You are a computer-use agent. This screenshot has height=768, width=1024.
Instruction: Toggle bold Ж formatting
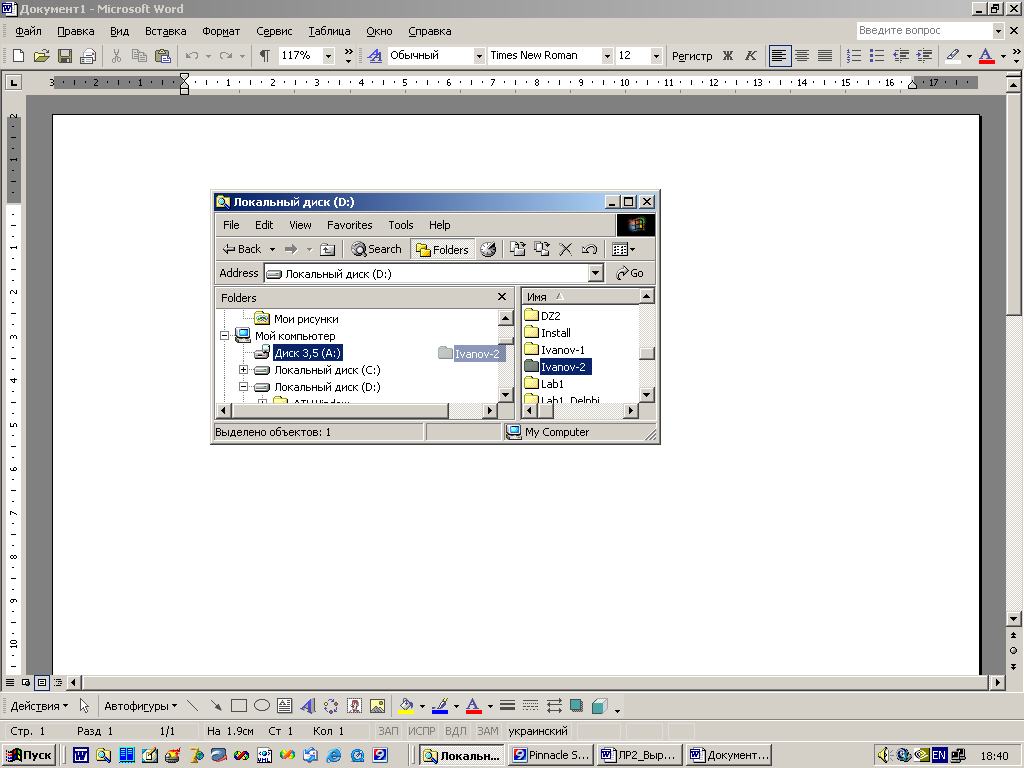click(728, 56)
